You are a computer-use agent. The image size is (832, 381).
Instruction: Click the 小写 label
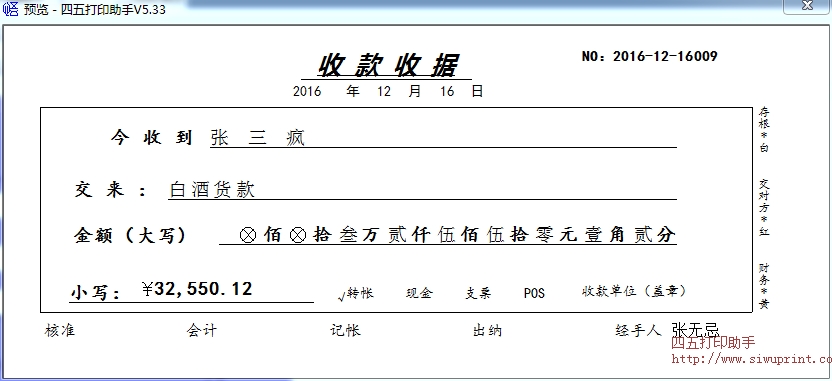pos(96,292)
